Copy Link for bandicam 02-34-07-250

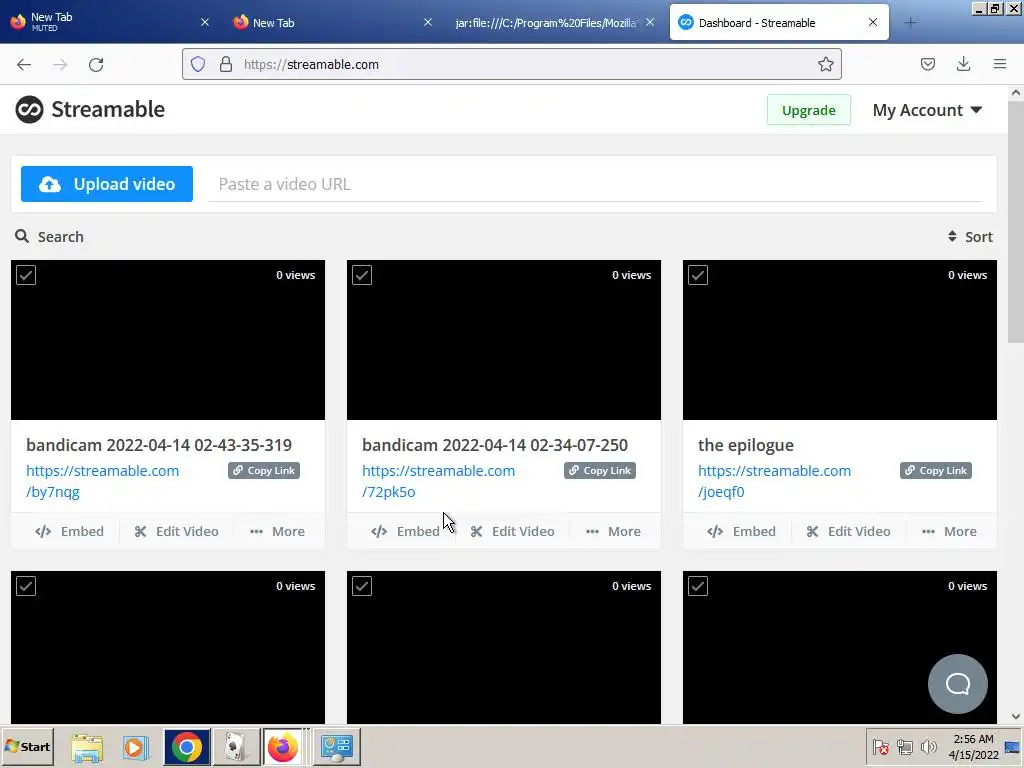600,471
